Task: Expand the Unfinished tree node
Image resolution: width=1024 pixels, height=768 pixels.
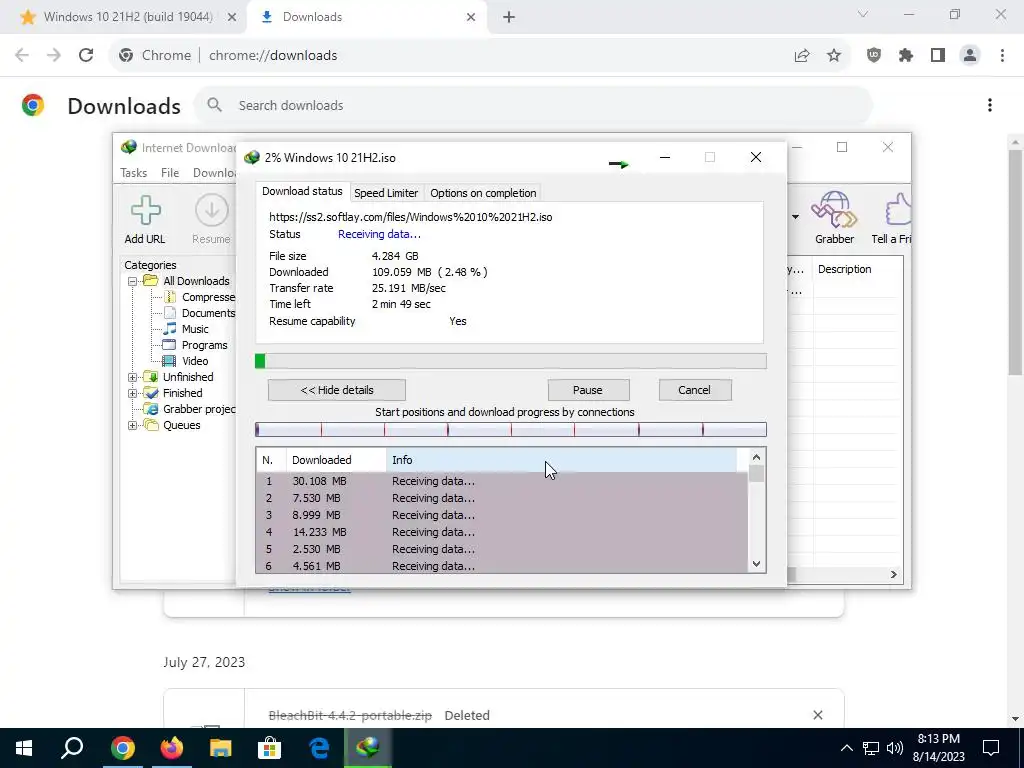Action: [x=133, y=377]
